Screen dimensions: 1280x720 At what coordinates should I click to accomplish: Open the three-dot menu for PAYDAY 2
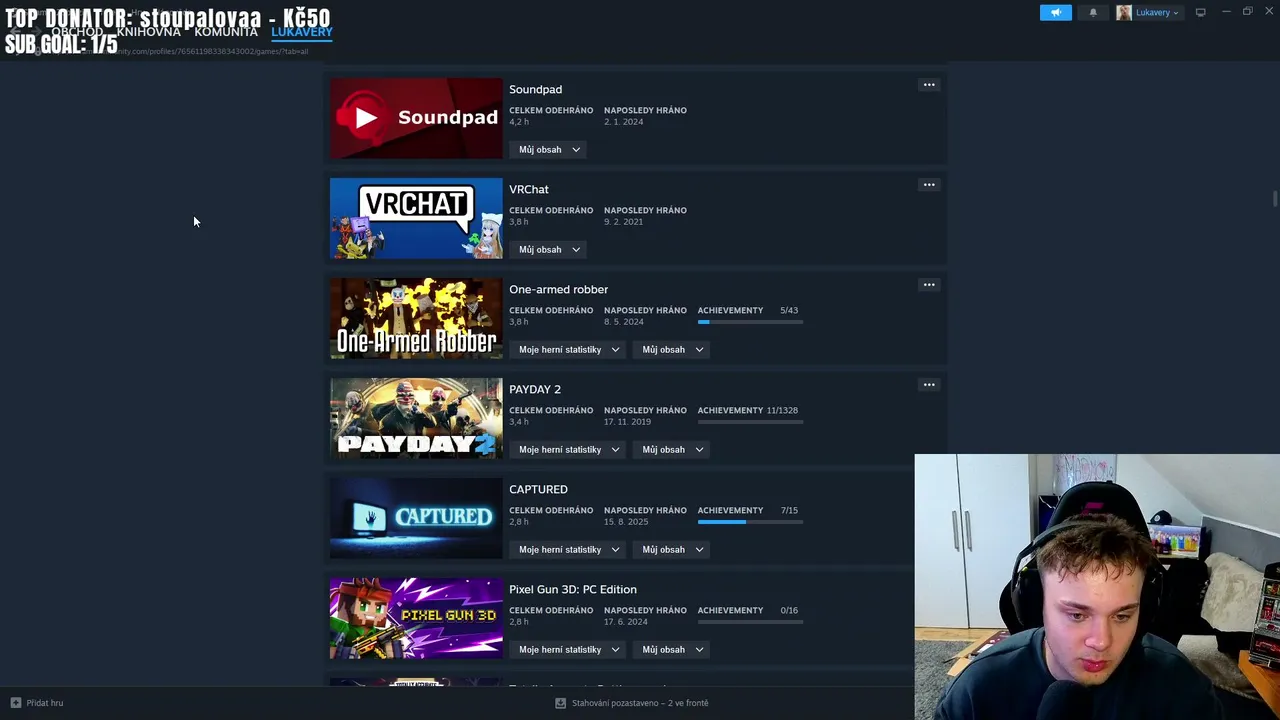click(929, 385)
